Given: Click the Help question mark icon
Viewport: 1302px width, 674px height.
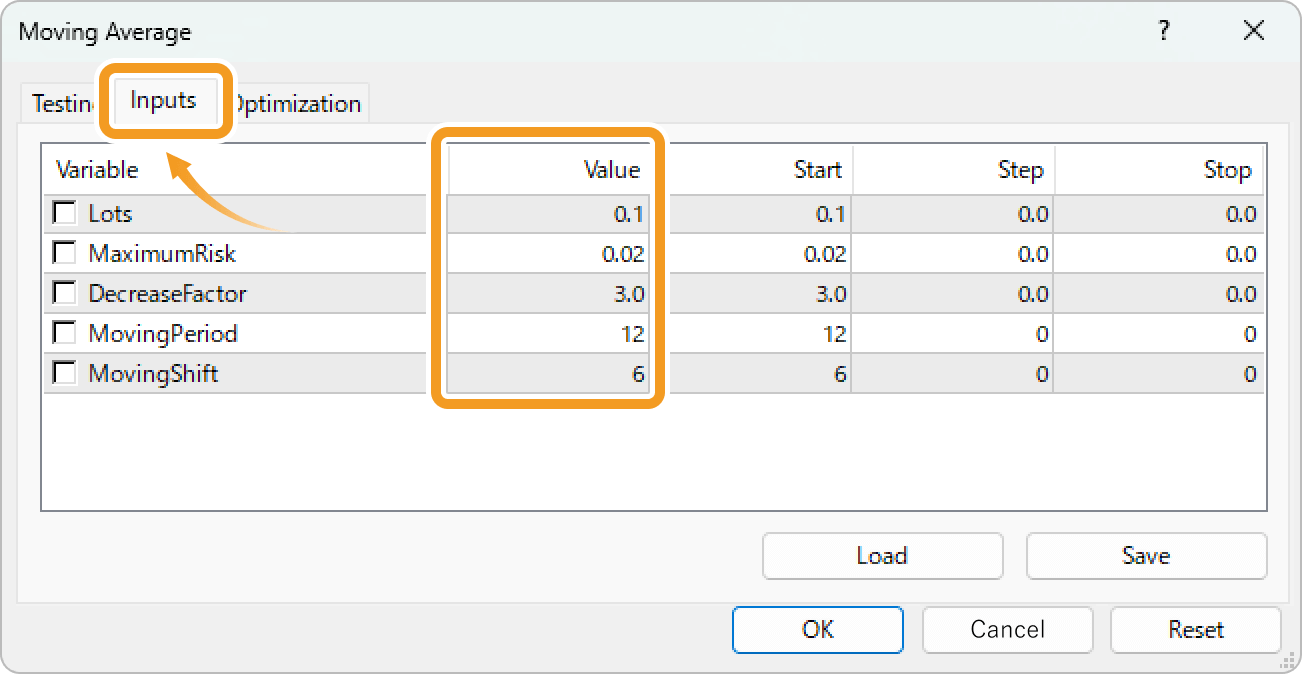Looking at the screenshot, I should coord(1164,31).
